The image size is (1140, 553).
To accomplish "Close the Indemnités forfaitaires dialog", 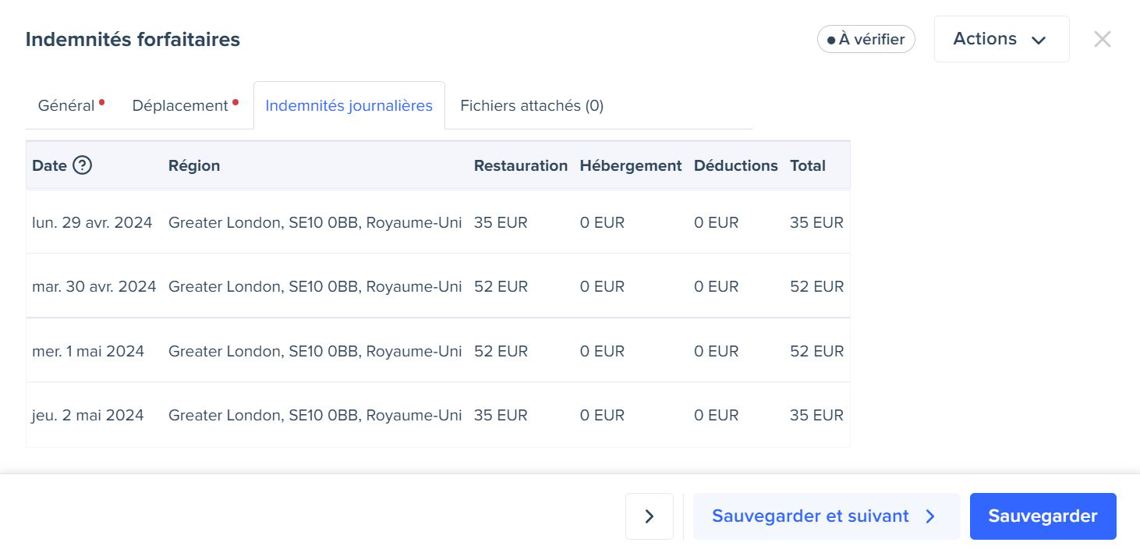I will coord(1102,39).
